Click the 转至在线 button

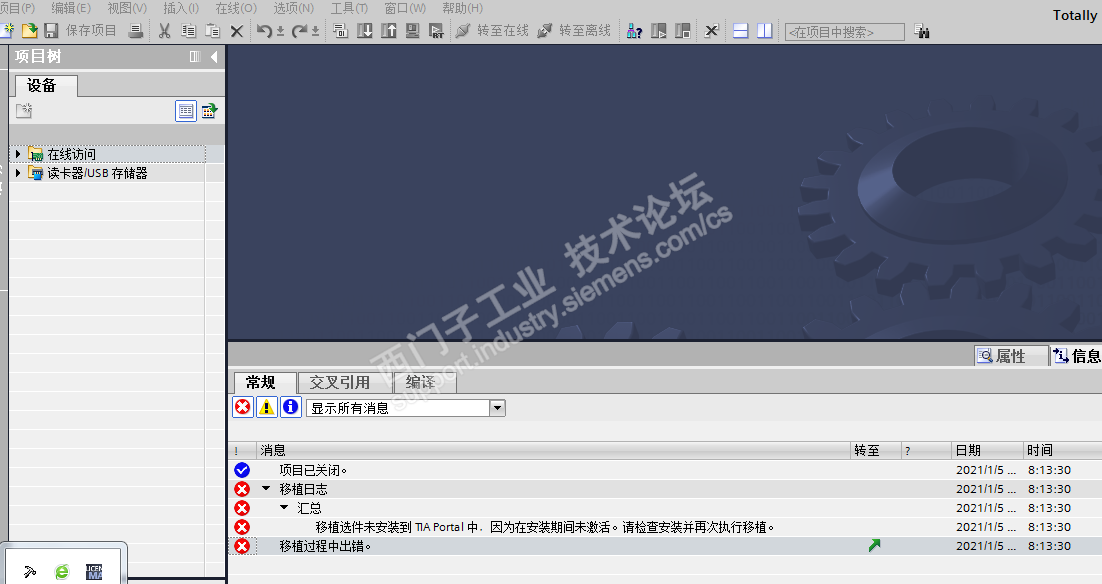(492, 30)
